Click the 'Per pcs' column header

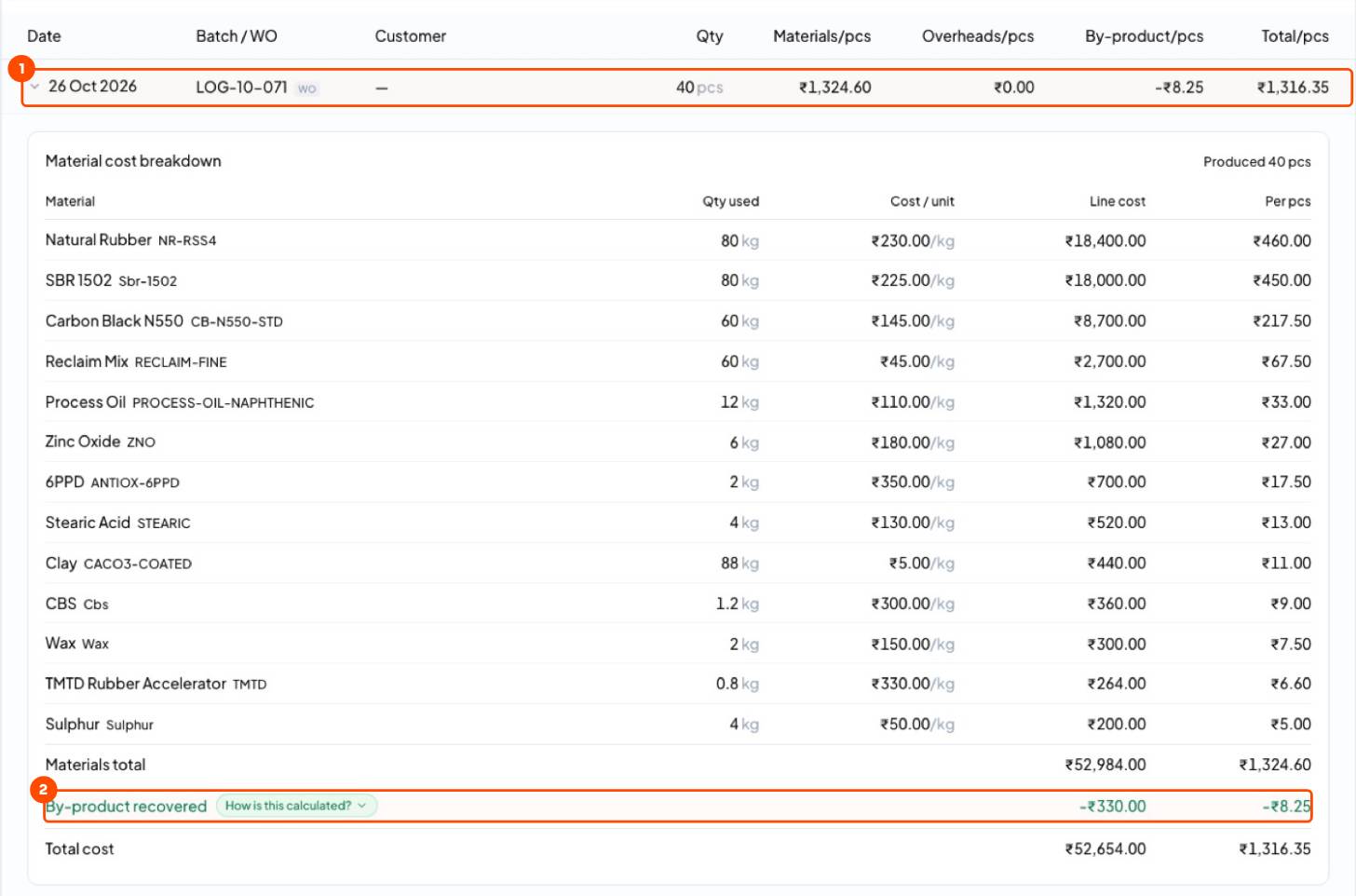pyautogui.click(x=1288, y=201)
